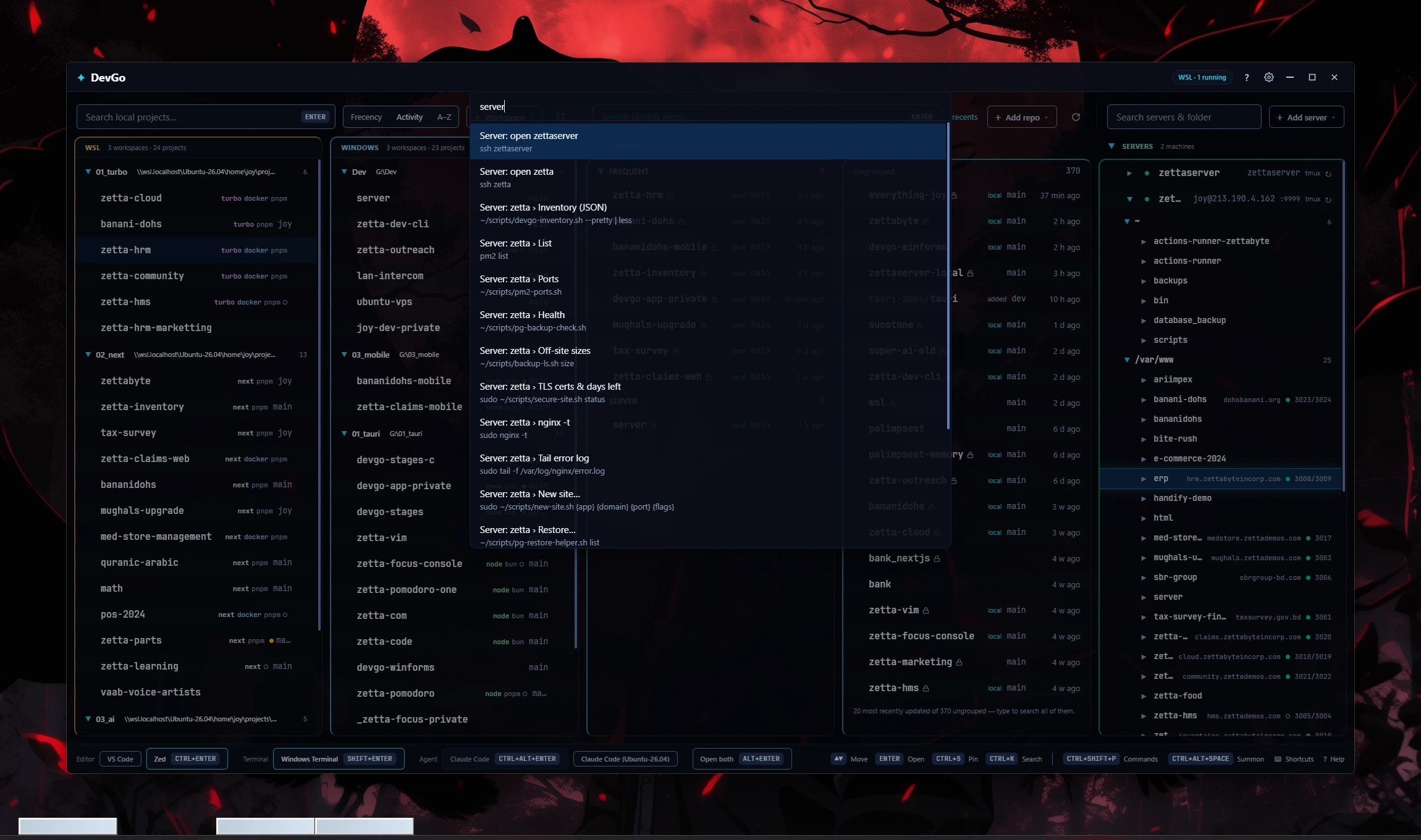Click the hollow status dot on zetta-hms server row

1288,716
